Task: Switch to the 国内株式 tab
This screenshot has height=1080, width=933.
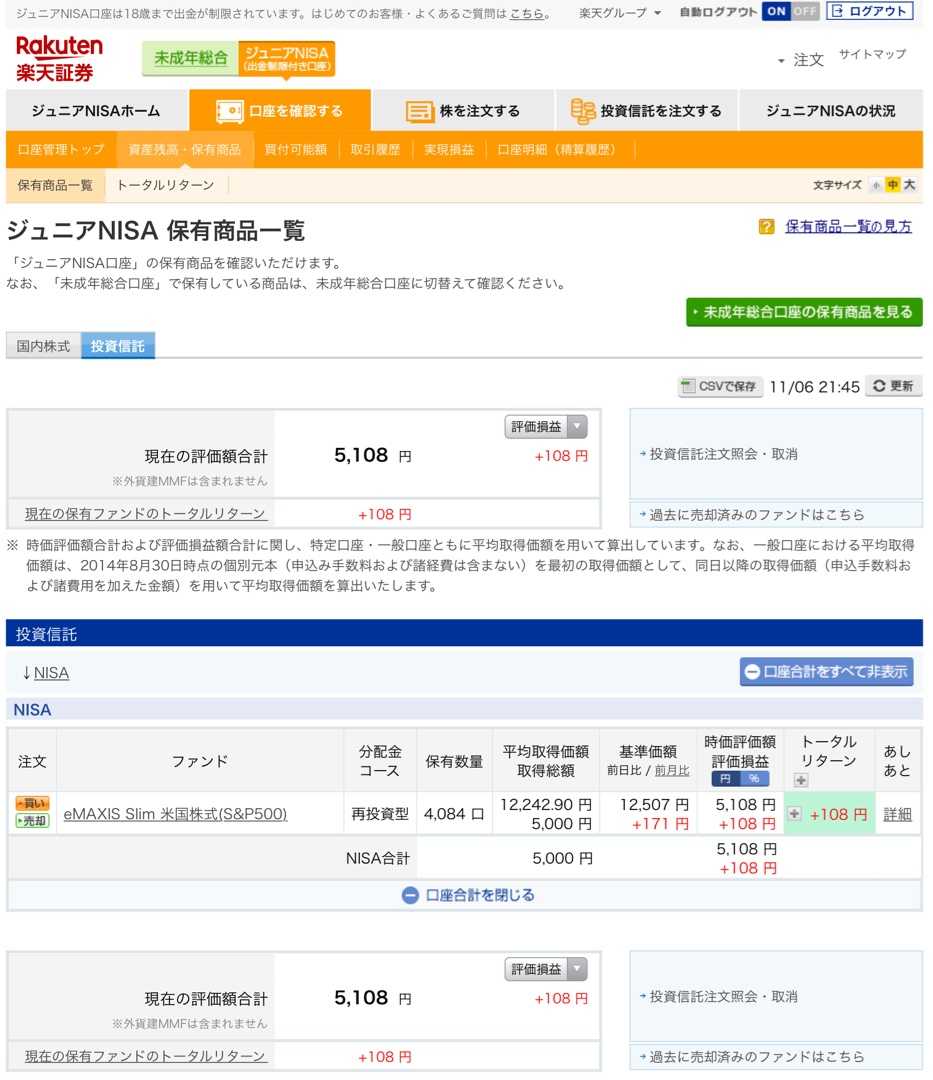Action: pyautogui.click(x=43, y=346)
